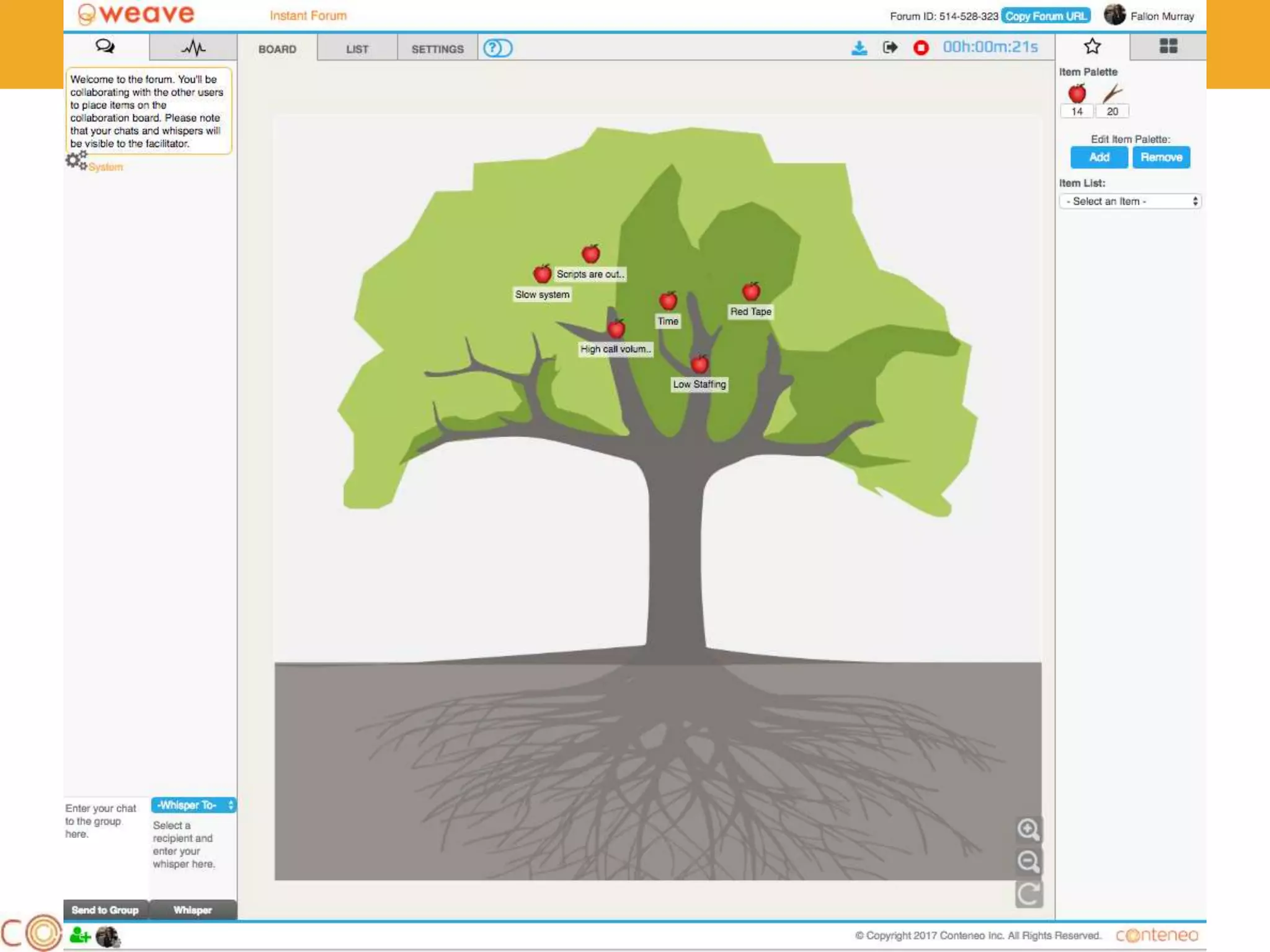Open the SETTINGS tab
This screenshot has height=952, width=1270.
tap(437, 49)
